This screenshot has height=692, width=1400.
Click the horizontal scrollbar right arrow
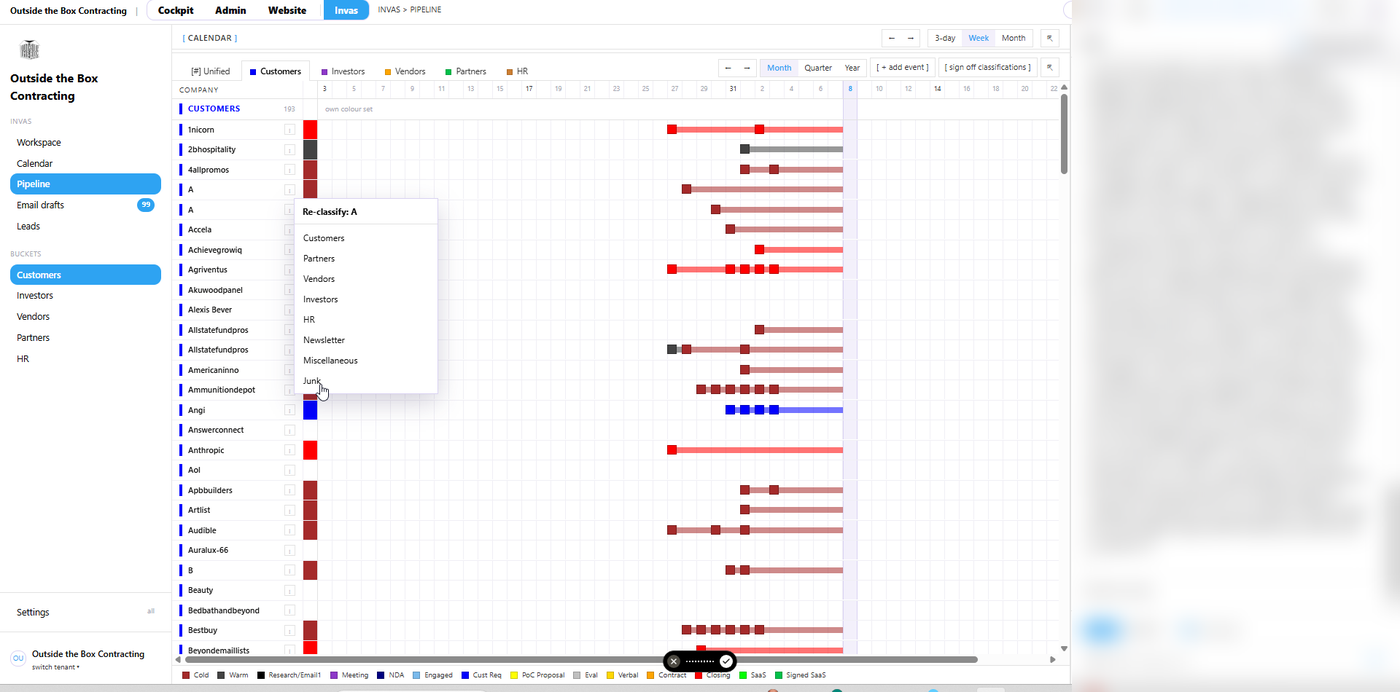coord(1052,660)
